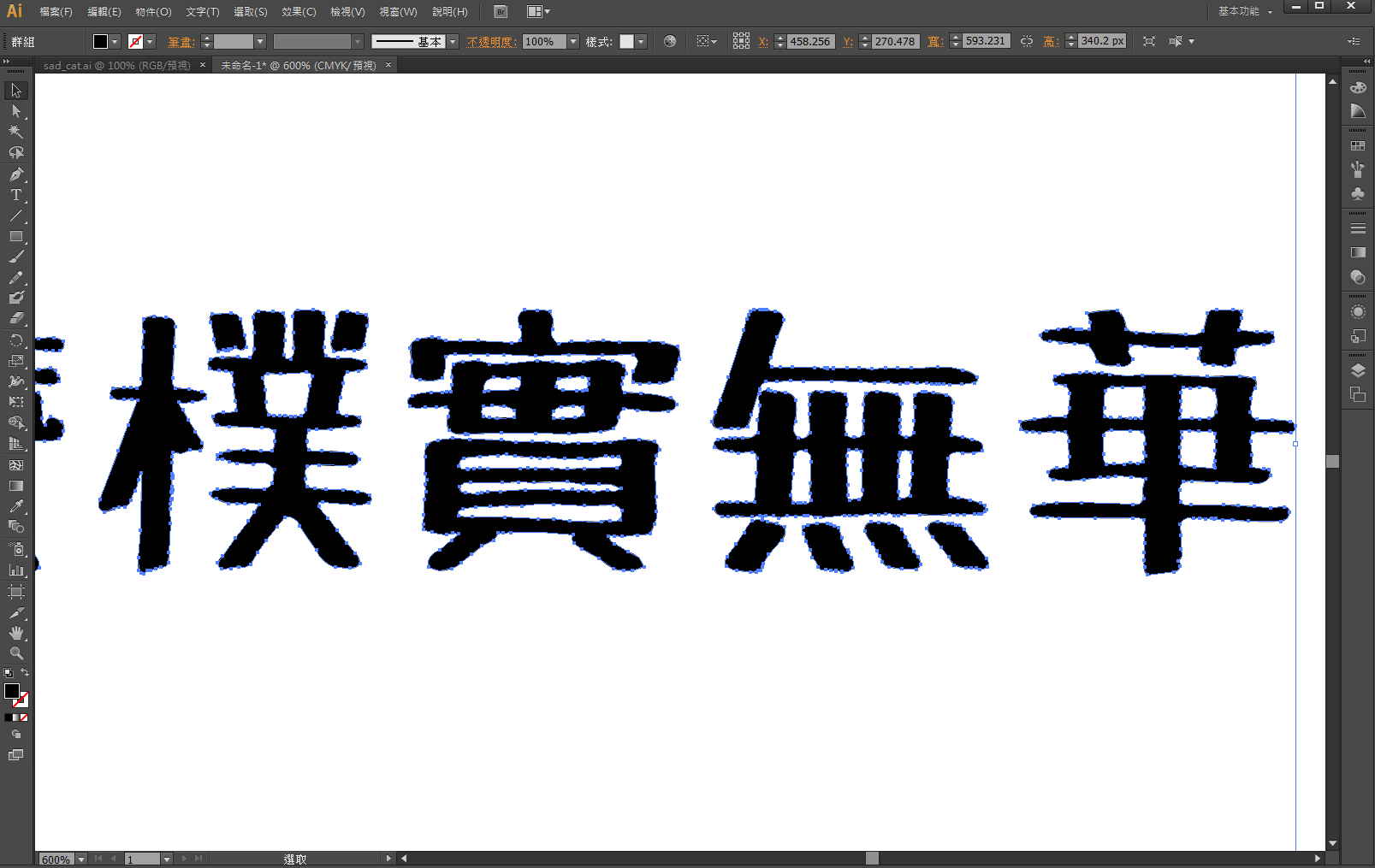This screenshot has height=868, width=1375.
Task: Open the 視窗(W) menu
Action: (x=398, y=12)
